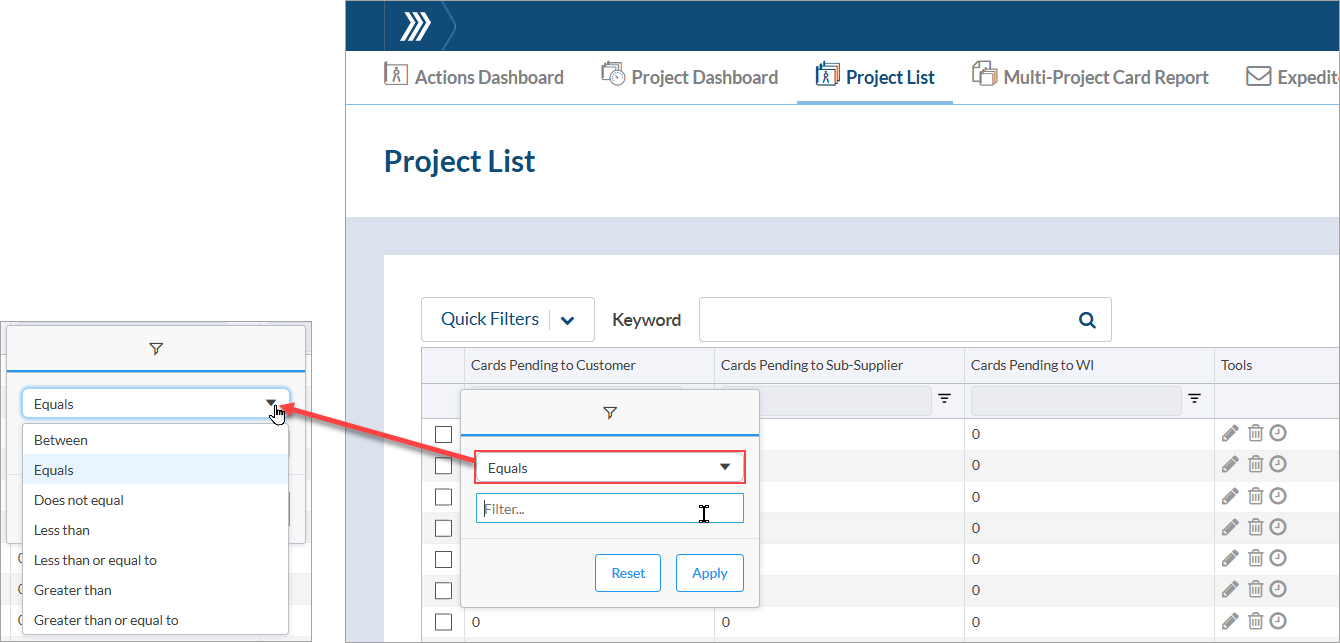Click into the Keyword search field
1340x643 pixels.
[x=905, y=320]
